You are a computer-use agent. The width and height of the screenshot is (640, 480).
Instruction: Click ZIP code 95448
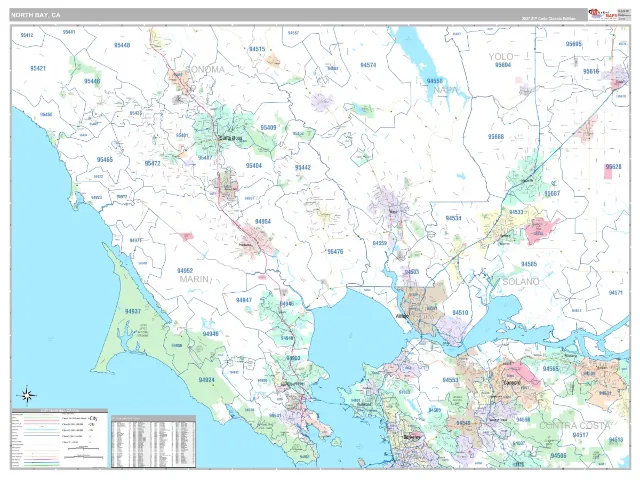pyautogui.click(x=122, y=45)
